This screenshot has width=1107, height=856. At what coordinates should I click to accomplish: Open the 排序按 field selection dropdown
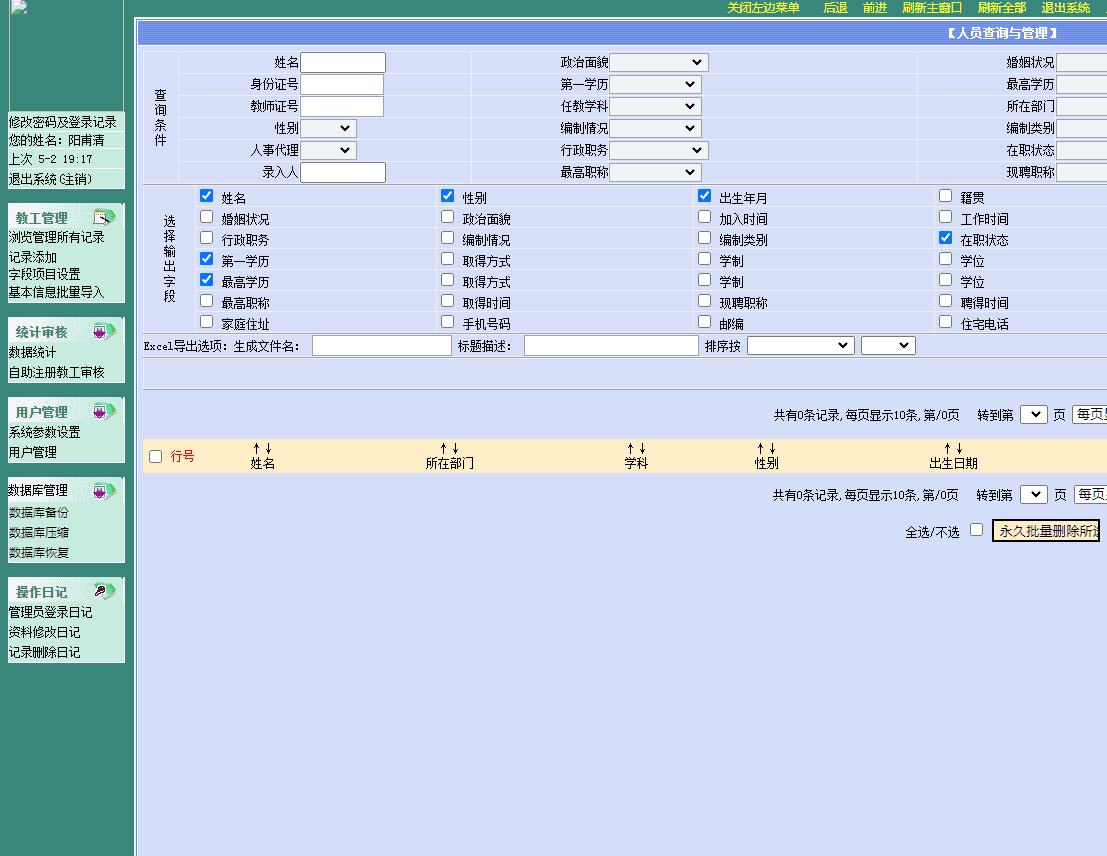click(801, 345)
